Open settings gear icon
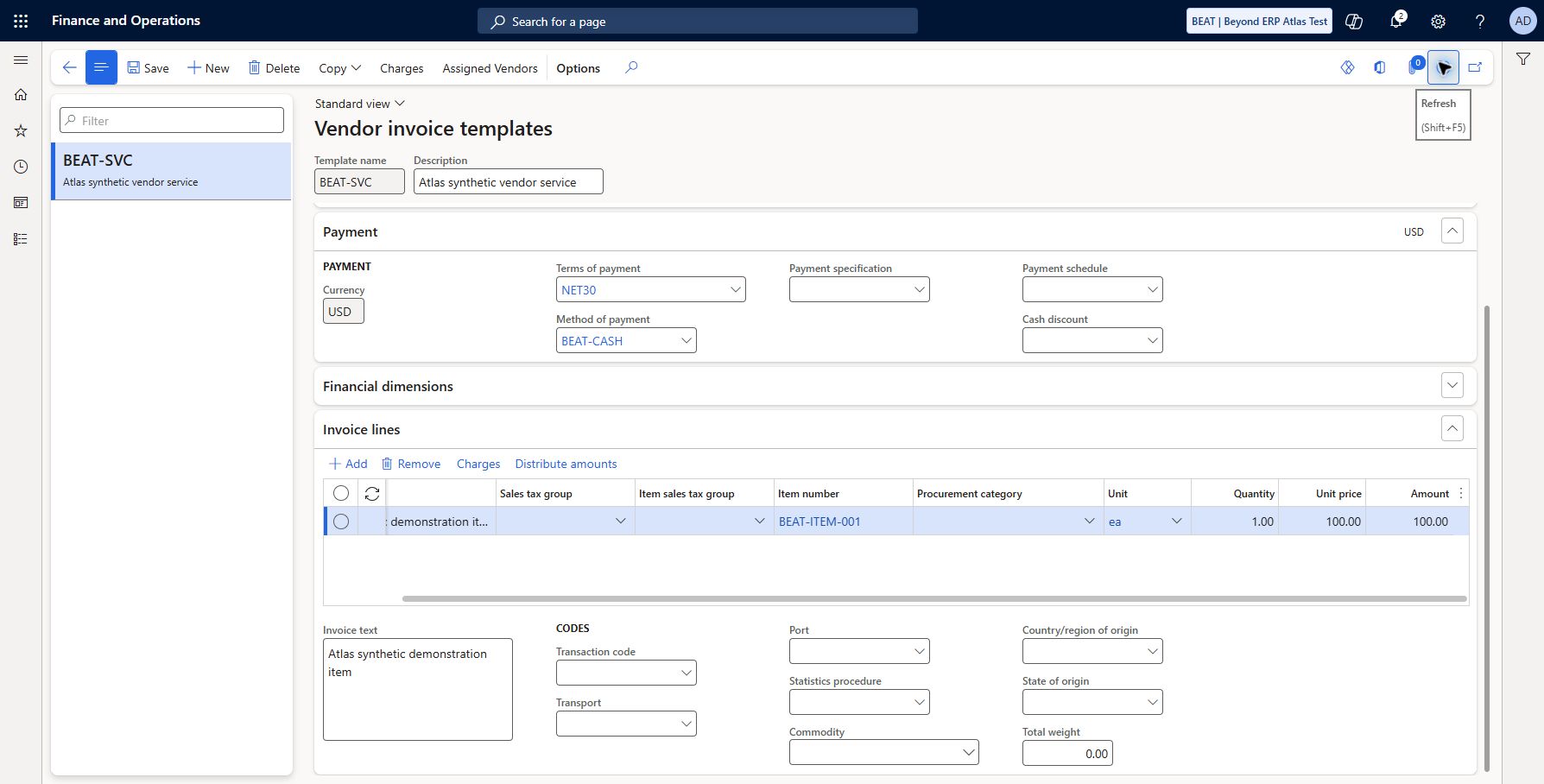The image size is (1544, 784). point(1438,21)
